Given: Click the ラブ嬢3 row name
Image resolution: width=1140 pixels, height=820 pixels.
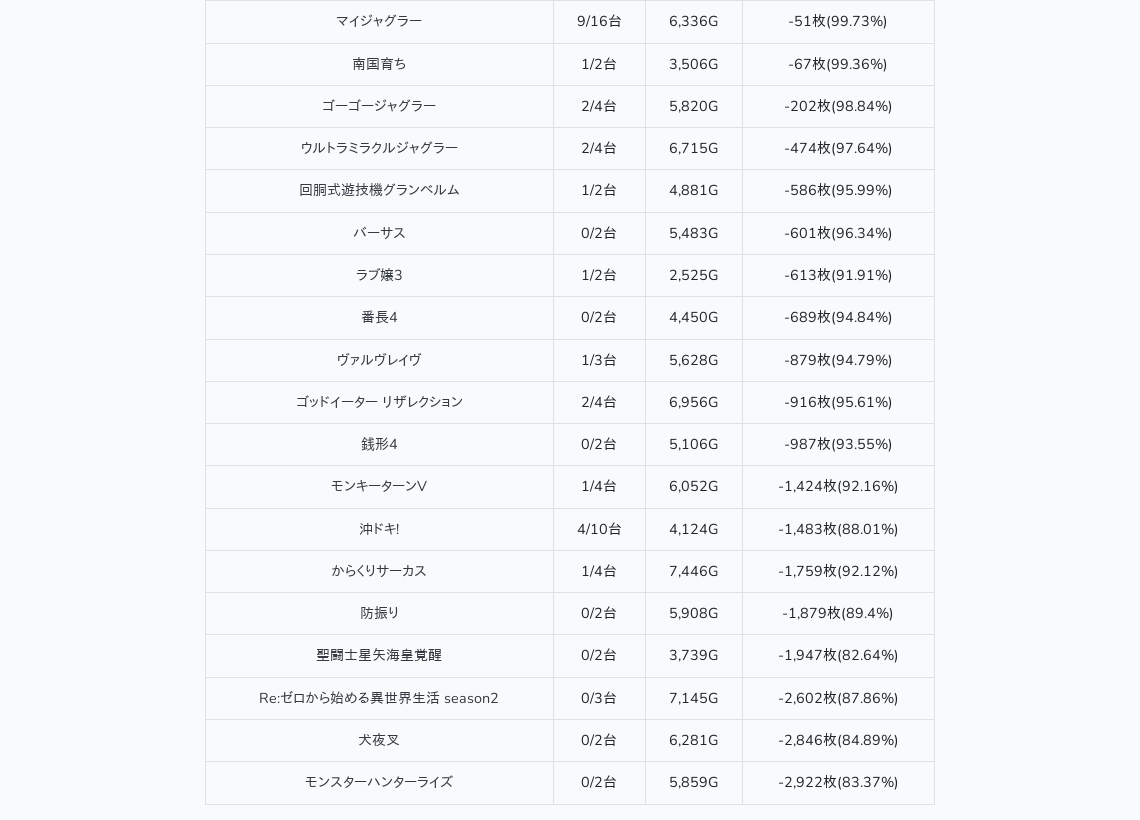Looking at the screenshot, I should point(379,275).
